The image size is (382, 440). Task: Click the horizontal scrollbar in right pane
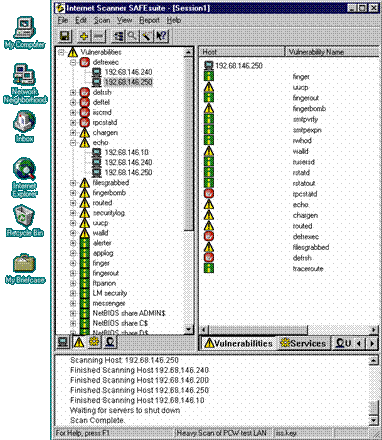pos(289,330)
